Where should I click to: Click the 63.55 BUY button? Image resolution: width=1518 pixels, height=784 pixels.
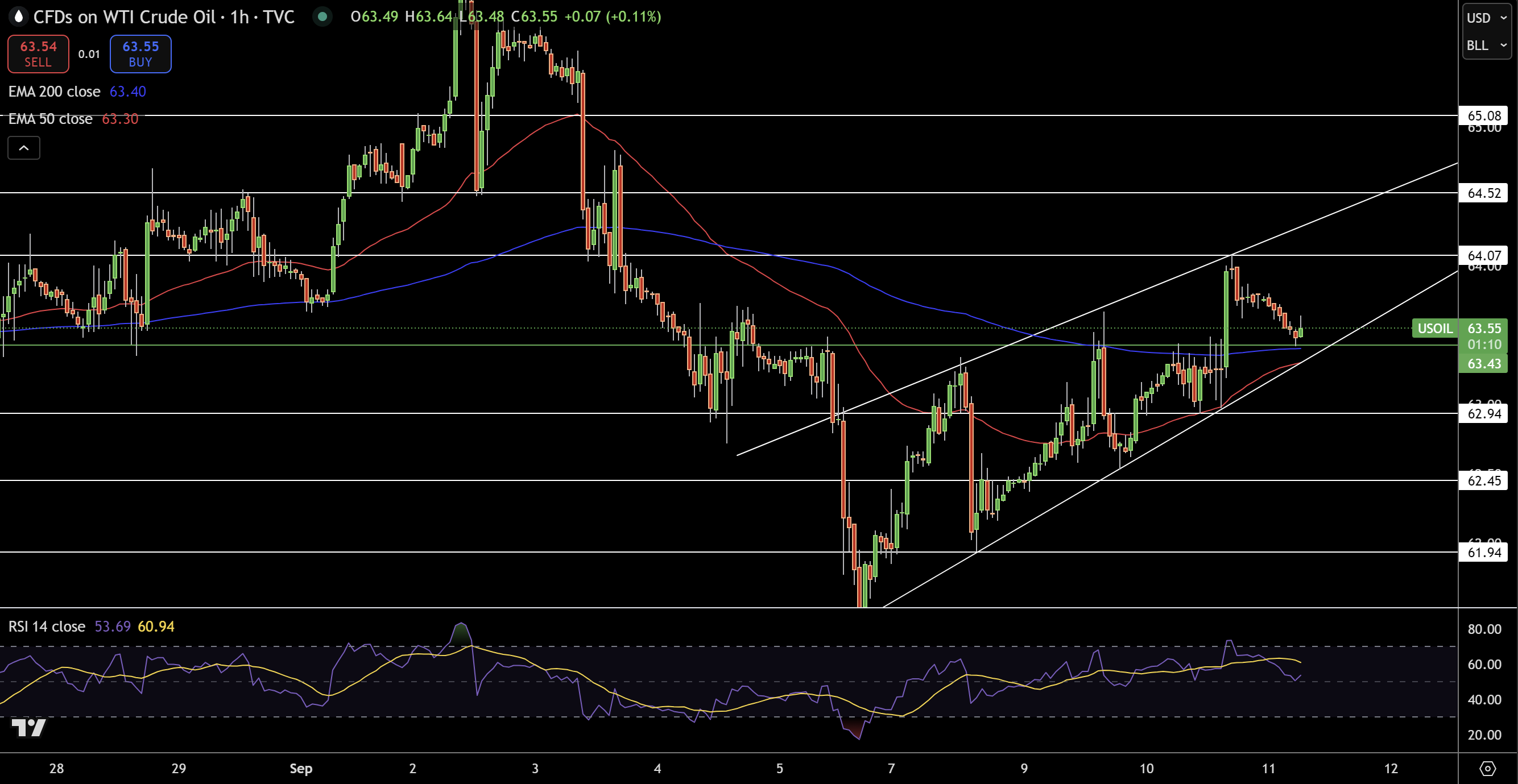(x=140, y=53)
